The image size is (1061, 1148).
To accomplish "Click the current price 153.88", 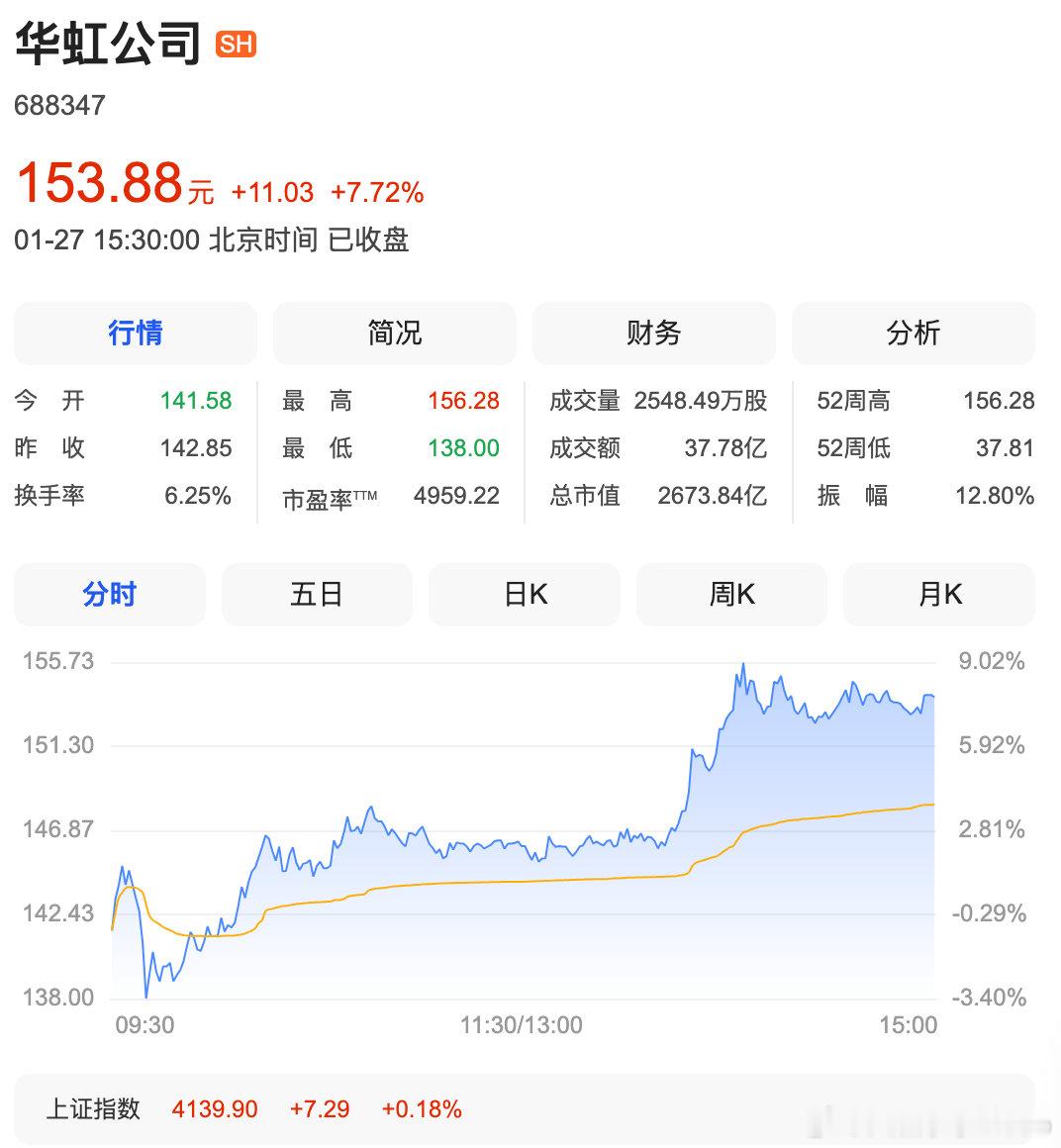I will click(x=99, y=182).
